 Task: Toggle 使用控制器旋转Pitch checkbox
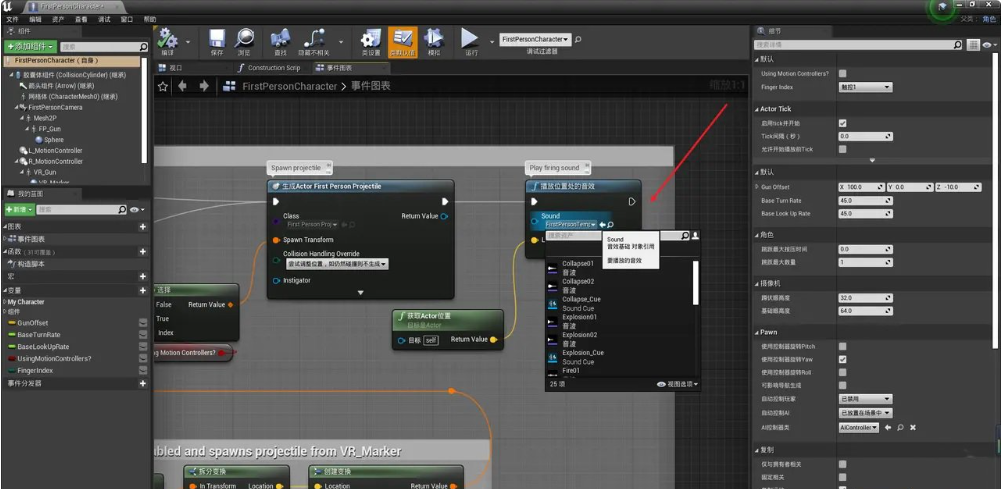coord(842,346)
